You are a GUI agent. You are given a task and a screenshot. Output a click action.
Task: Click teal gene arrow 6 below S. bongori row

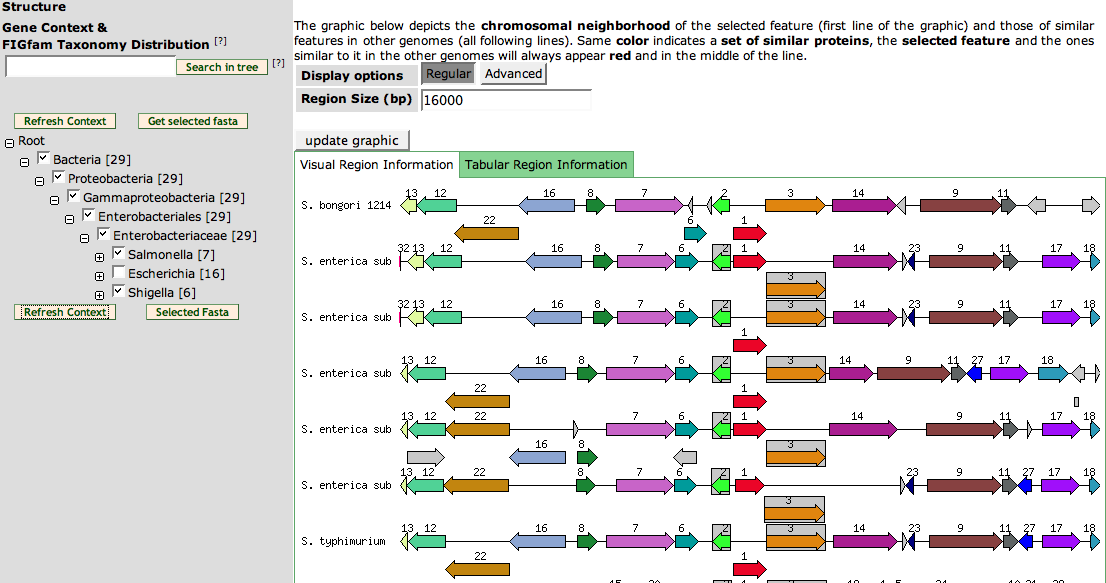[x=695, y=233]
